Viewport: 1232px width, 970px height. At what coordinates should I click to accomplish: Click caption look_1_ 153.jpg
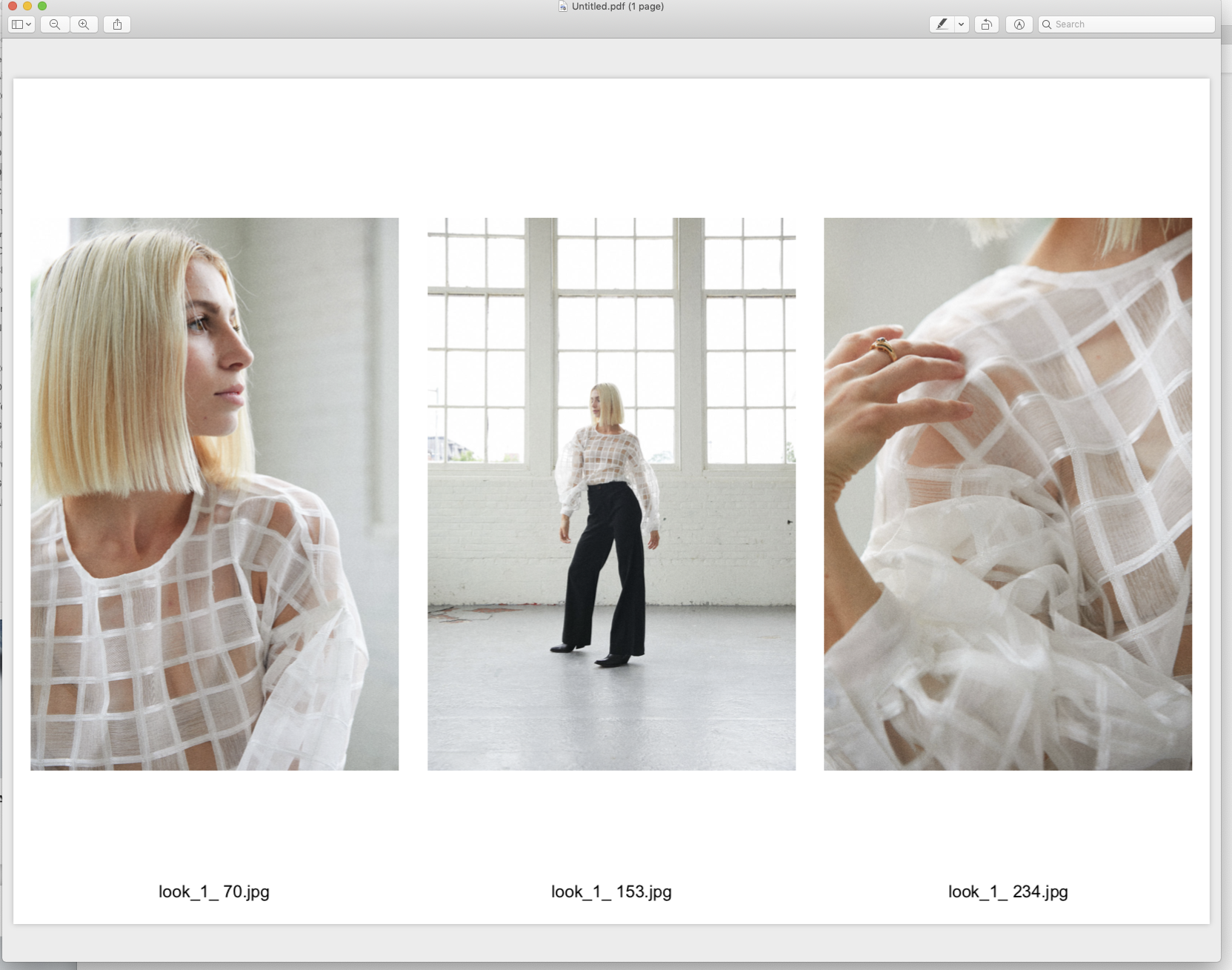point(611,891)
